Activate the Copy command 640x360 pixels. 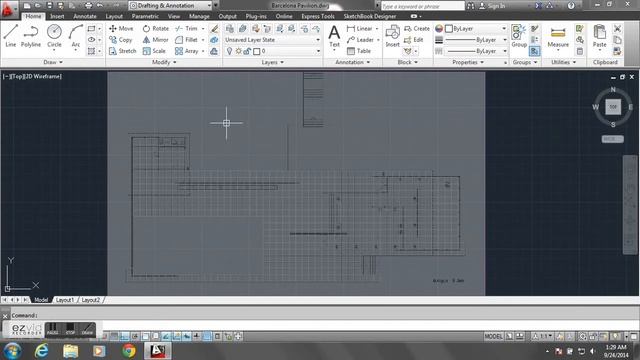tap(120, 40)
